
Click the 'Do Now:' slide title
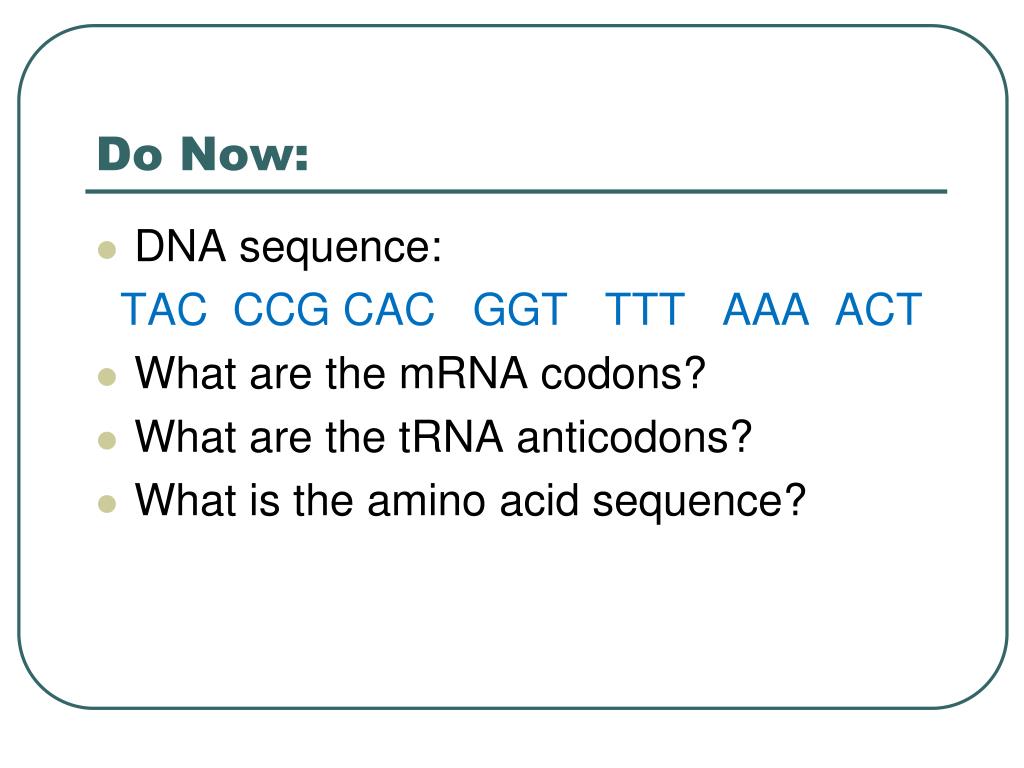pyautogui.click(x=202, y=154)
